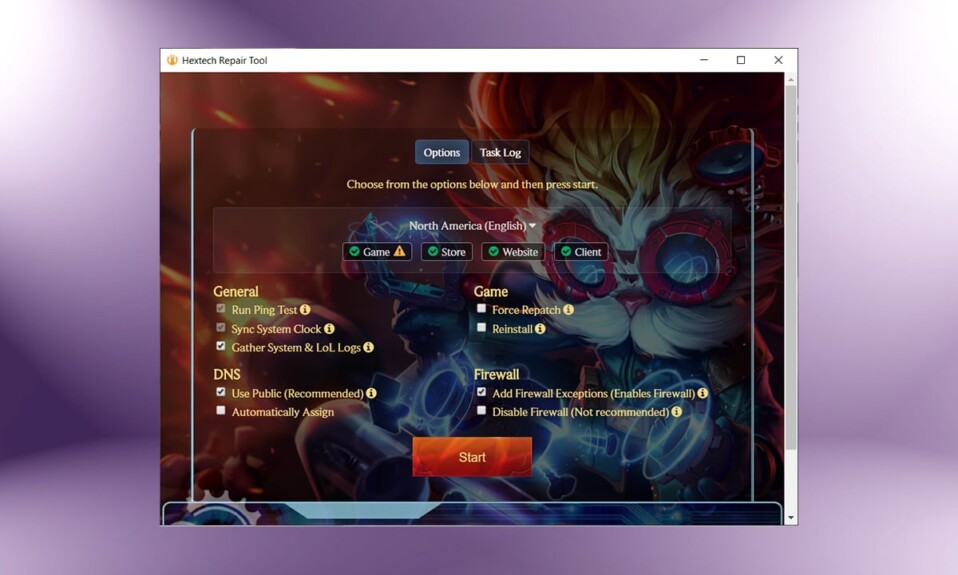Click the green check icon on Website status

pos(494,251)
